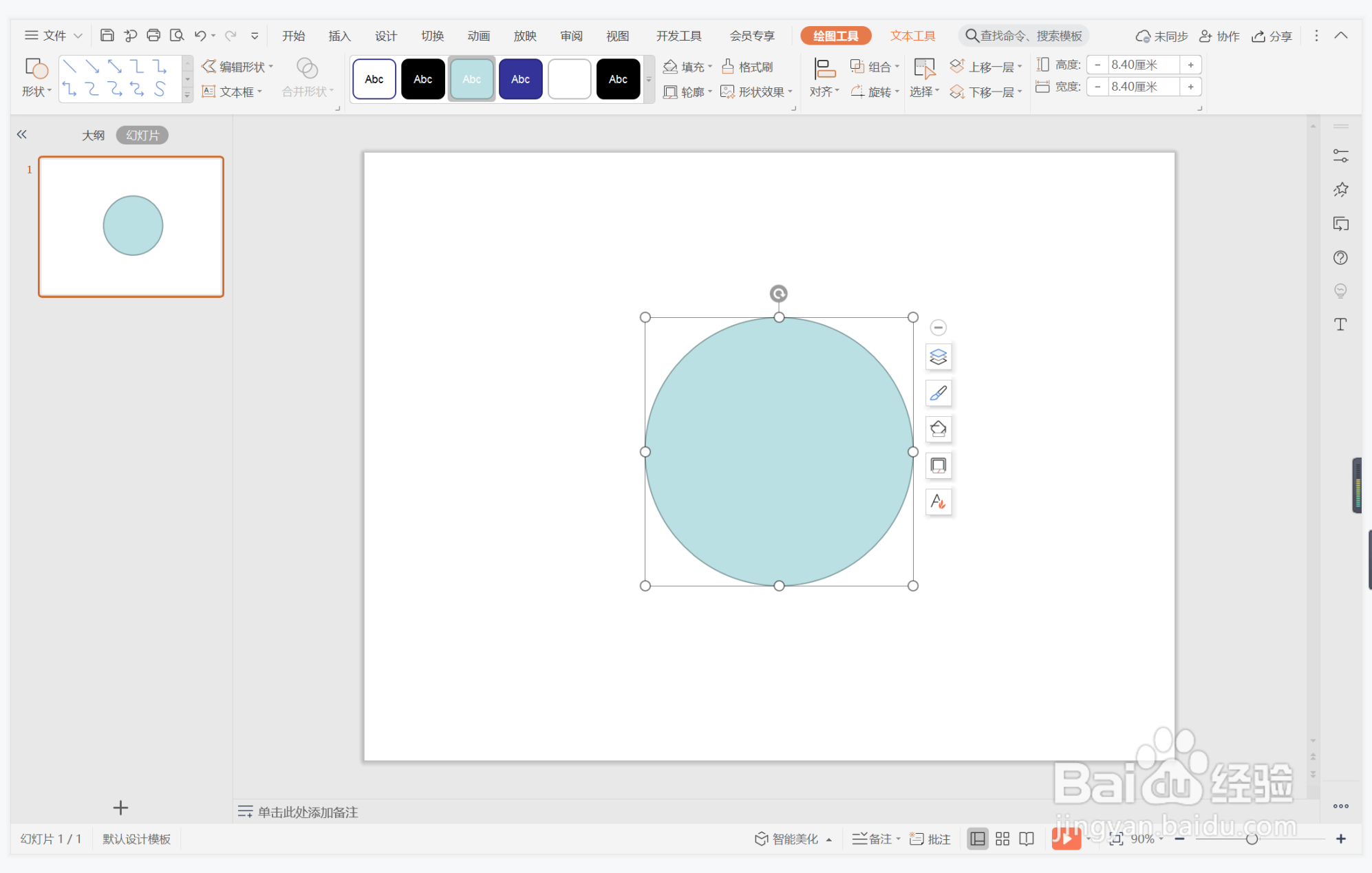Open the align 对齐 dropdown
The height and width of the screenshot is (873, 1372).
[x=824, y=78]
